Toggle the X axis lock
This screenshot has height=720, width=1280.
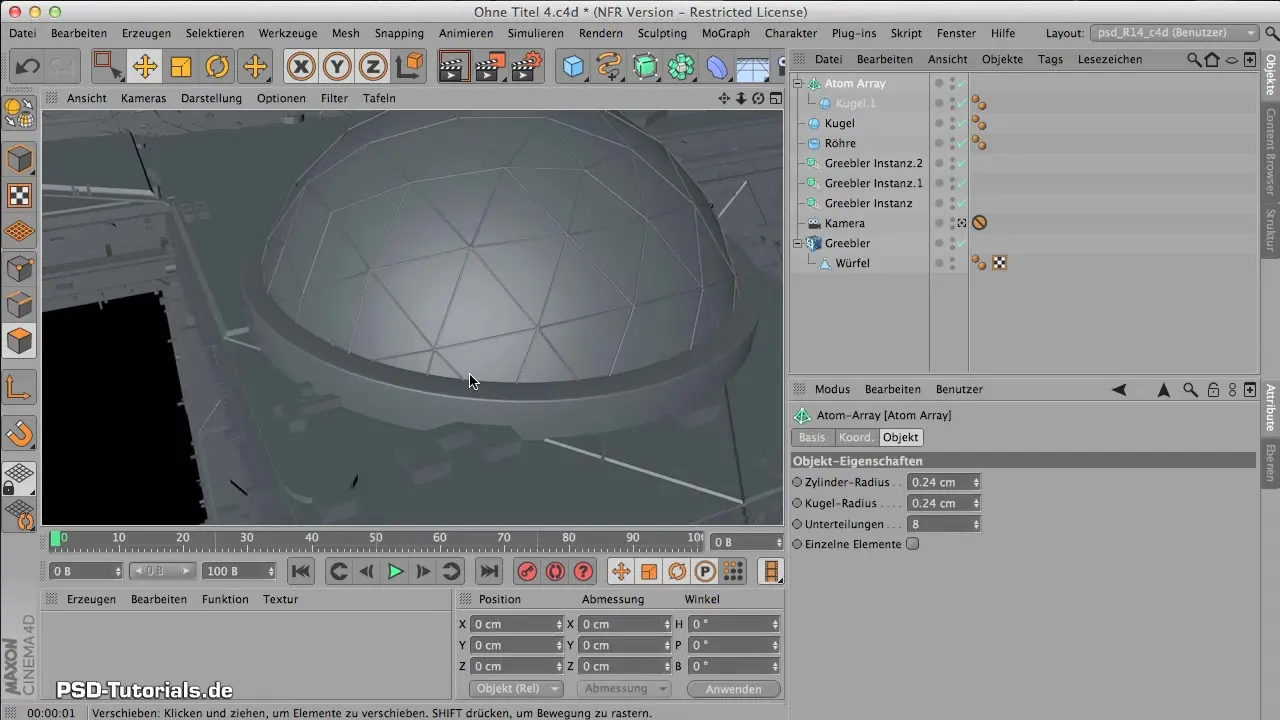pyautogui.click(x=301, y=67)
